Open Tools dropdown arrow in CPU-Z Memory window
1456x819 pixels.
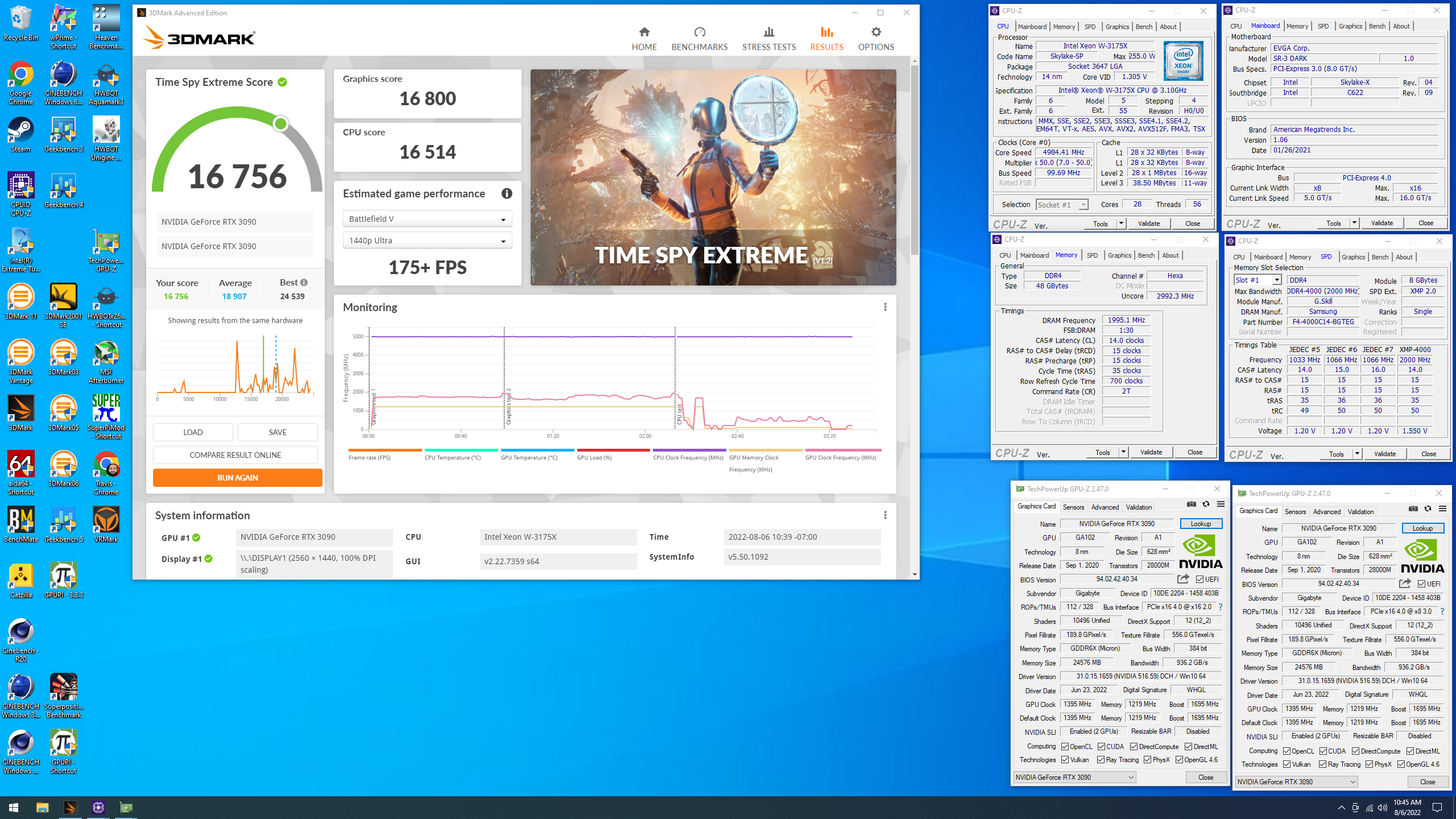1123,452
